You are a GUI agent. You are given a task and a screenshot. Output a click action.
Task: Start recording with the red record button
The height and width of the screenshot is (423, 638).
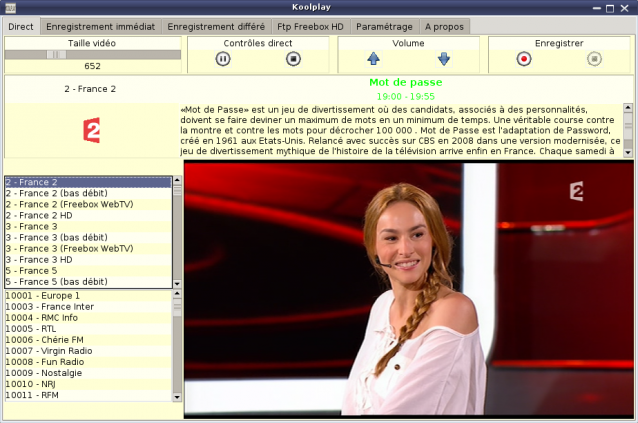[x=524, y=59]
